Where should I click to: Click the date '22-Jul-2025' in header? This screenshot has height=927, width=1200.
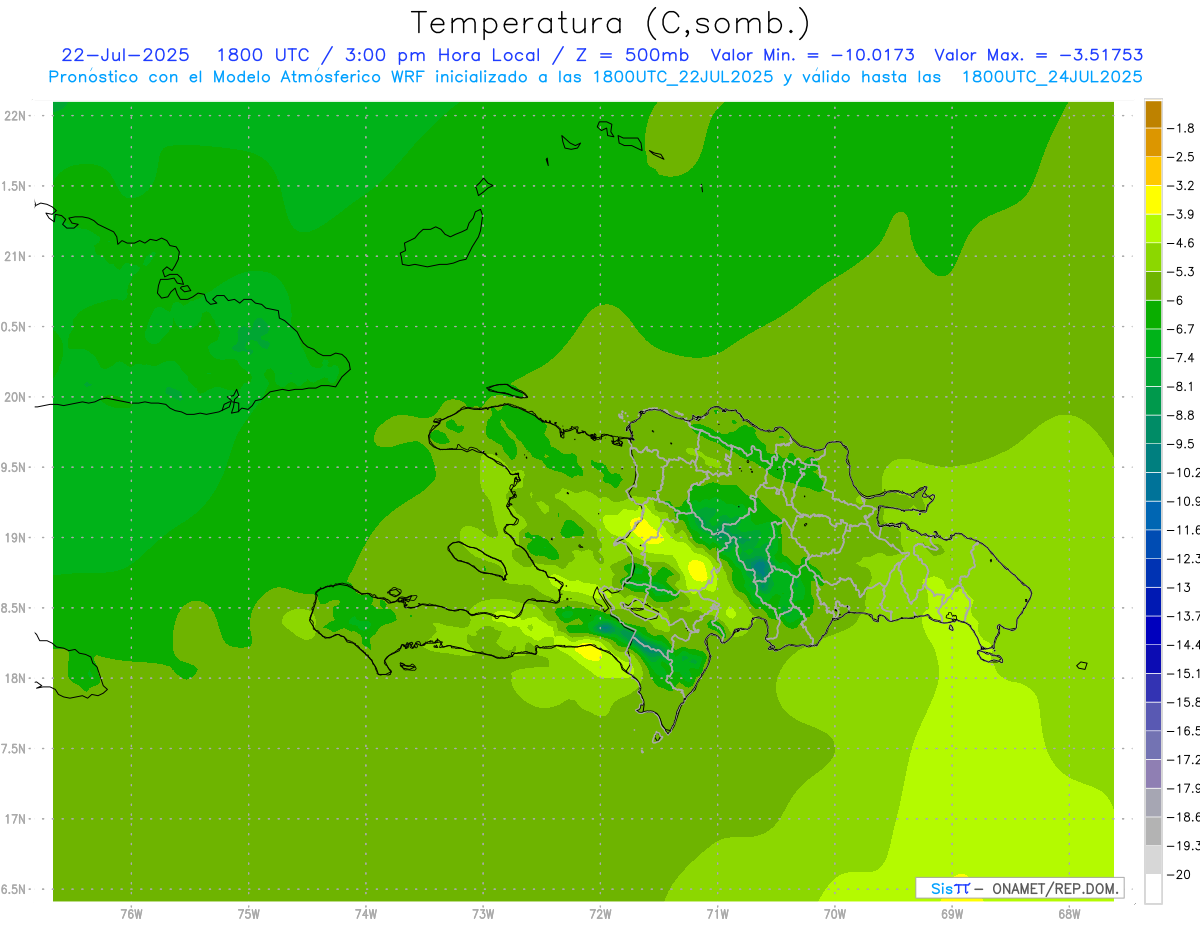[125, 55]
